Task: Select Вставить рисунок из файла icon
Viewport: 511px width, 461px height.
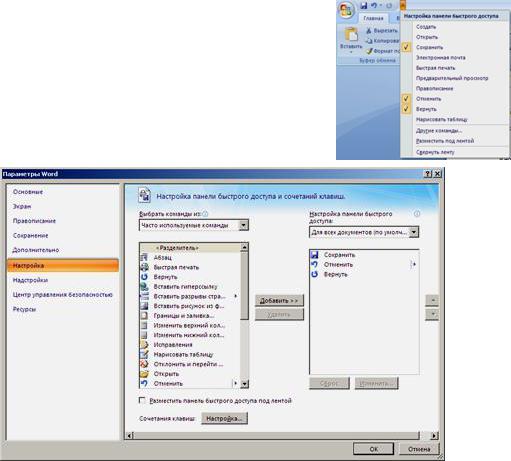Action: (x=144, y=306)
